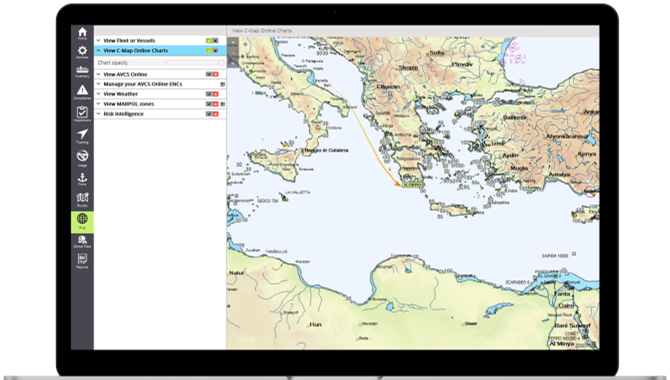670x380 pixels.
Task: Enable the View AVCS Online toggle
Action: point(212,74)
